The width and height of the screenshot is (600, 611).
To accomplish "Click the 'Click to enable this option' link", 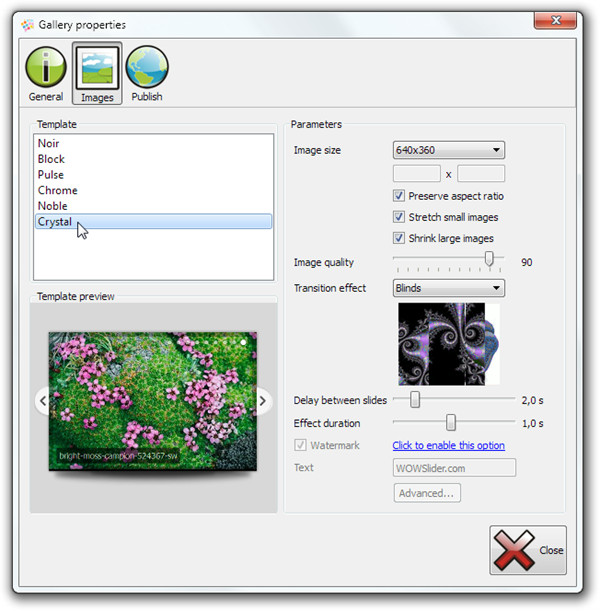I will coord(448,445).
